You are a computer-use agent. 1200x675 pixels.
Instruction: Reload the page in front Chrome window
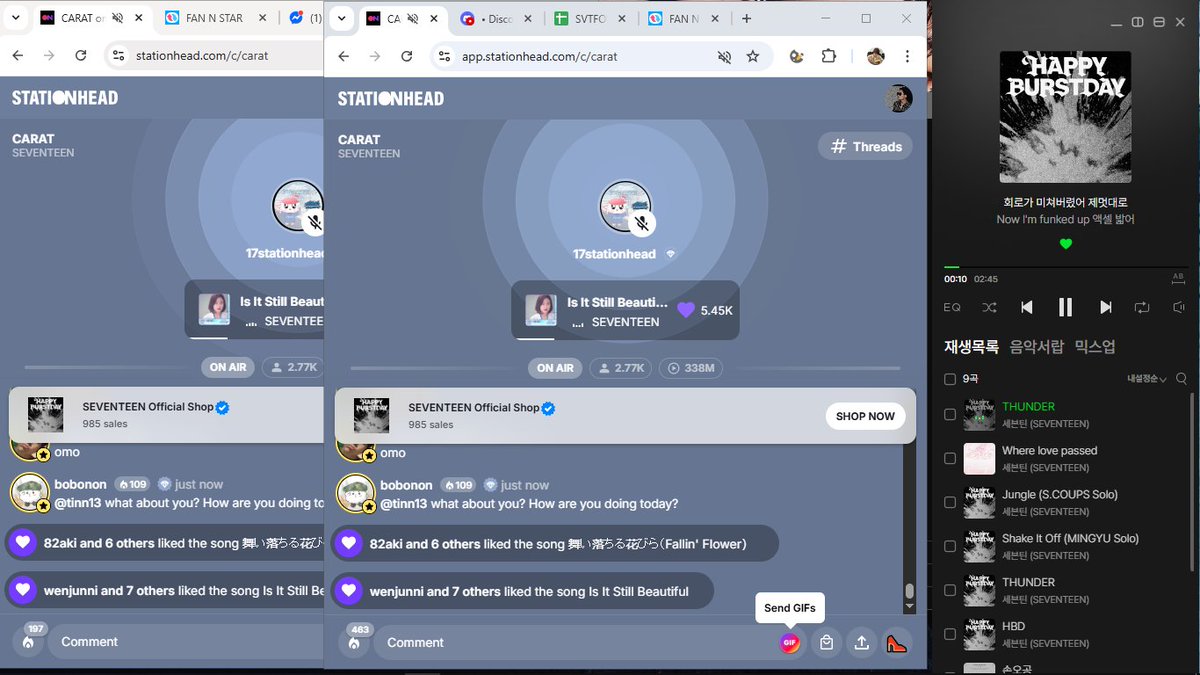[407, 57]
